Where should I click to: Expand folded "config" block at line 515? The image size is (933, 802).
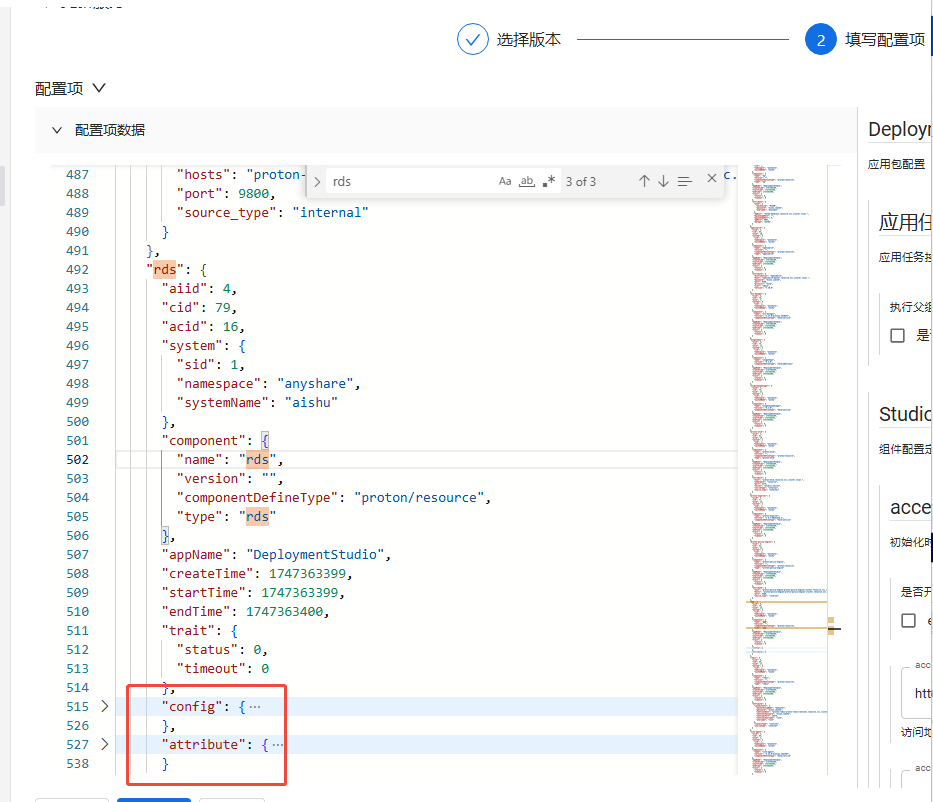point(105,706)
